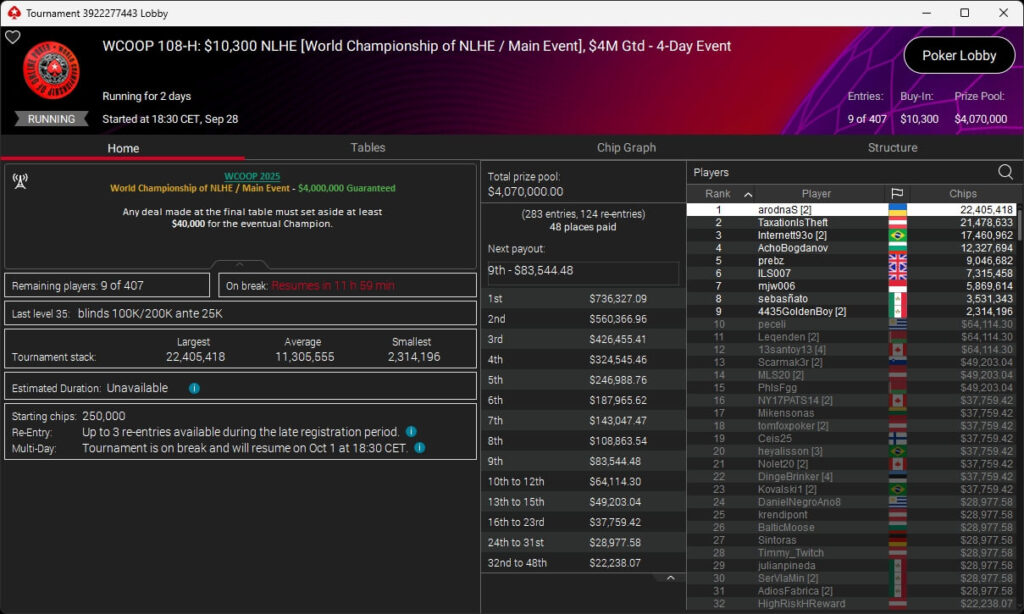The width and height of the screenshot is (1024, 614).
Task: Click info icon beside Estimated Duration
Action: [x=194, y=388]
